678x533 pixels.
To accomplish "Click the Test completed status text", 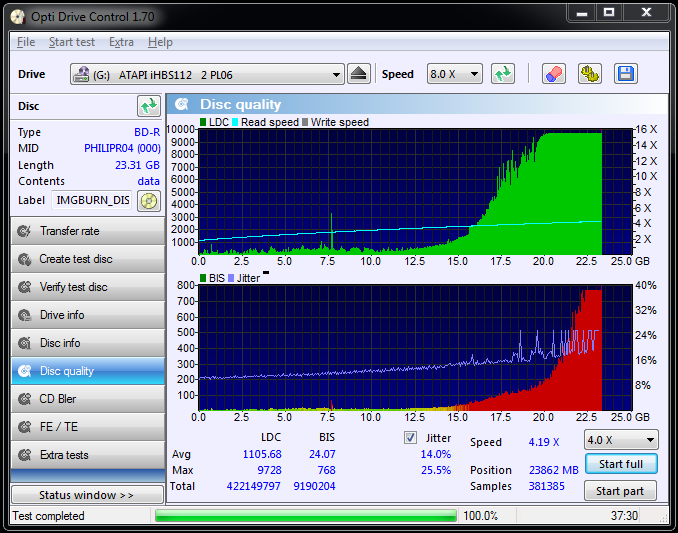I will pyautogui.click(x=48, y=516).
